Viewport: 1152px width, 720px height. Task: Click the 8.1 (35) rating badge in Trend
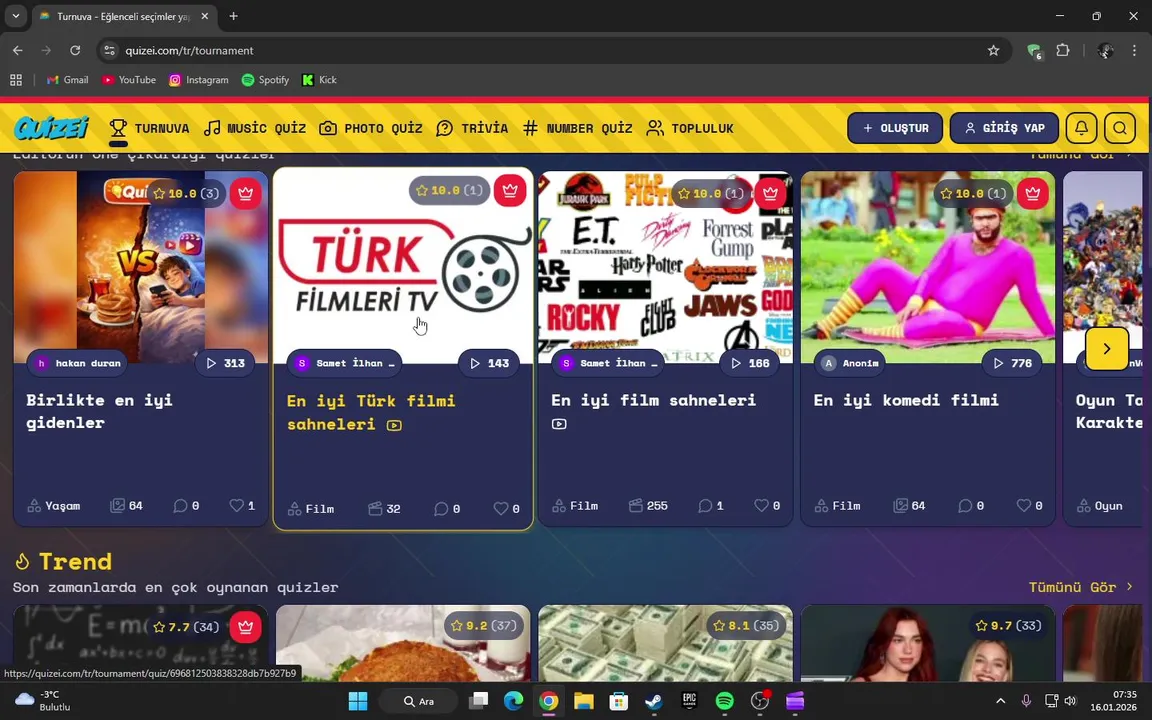tap(746, 625)
